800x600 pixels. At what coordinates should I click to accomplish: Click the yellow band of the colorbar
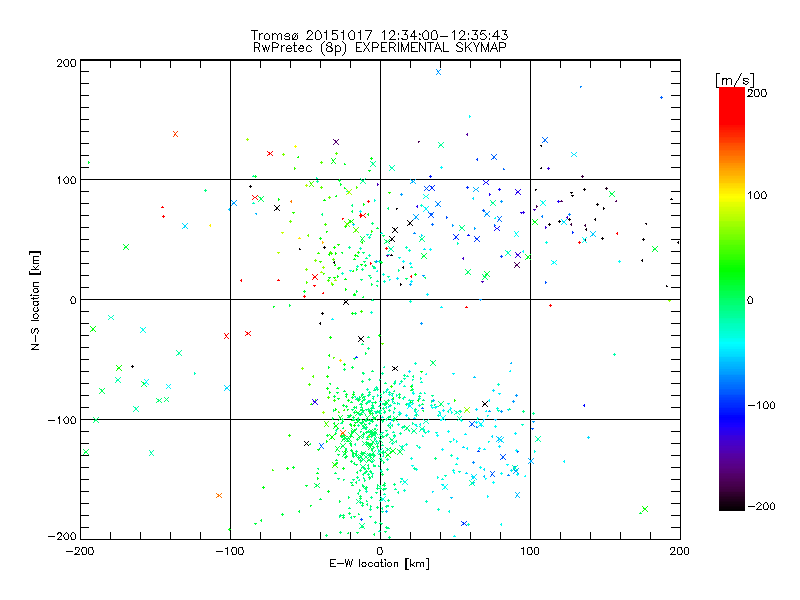(x=732, y=195)
